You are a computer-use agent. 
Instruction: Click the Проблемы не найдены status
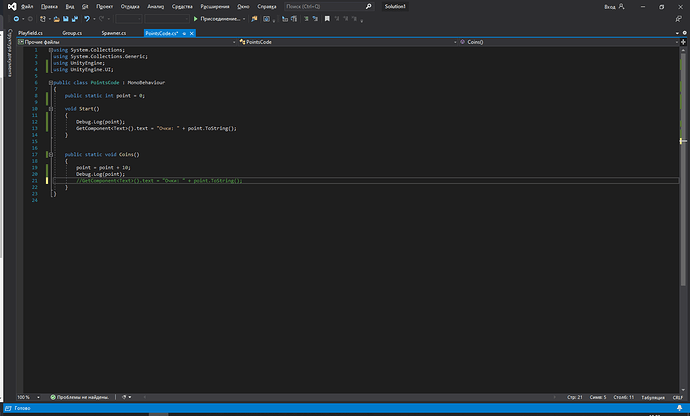coord(83,397)
